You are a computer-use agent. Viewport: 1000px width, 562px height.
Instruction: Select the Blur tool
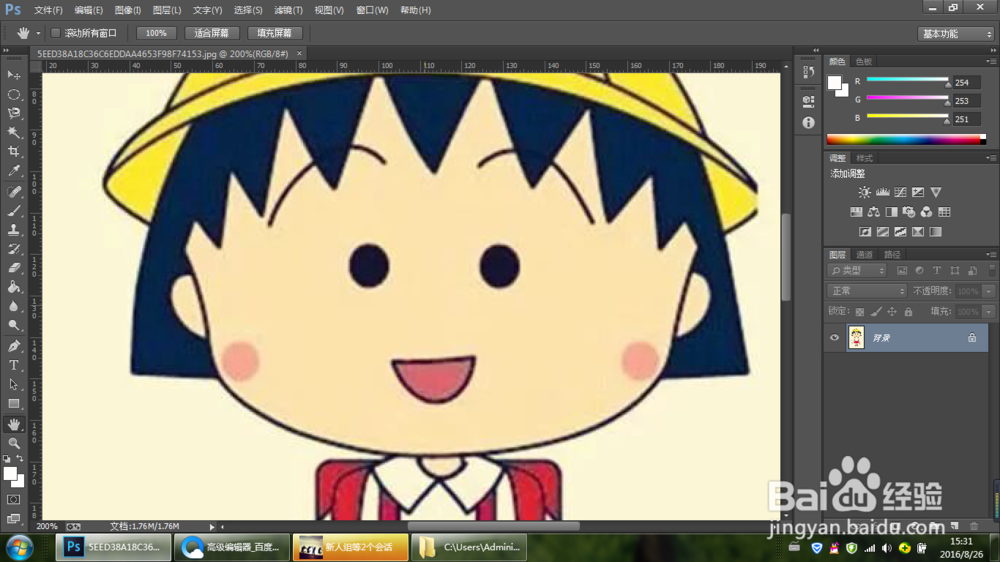click(x=13, y=306)
